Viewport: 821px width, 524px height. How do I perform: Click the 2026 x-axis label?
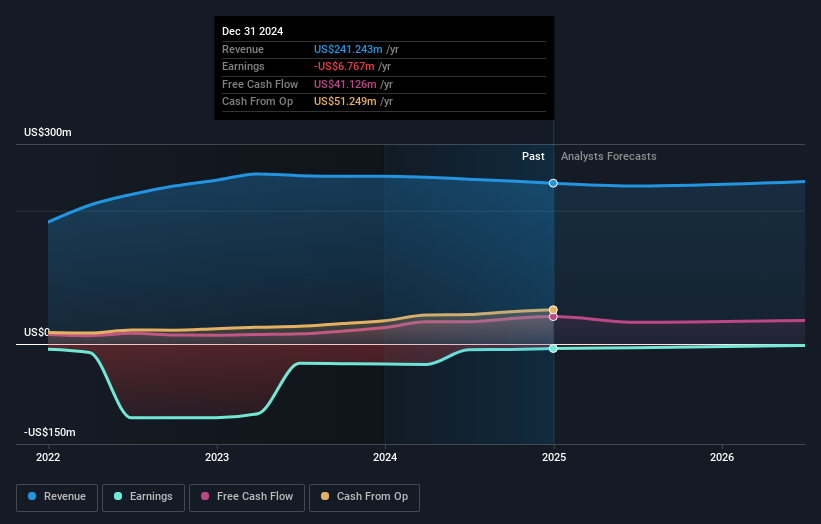pyautogui.click(x=722, y=457)
